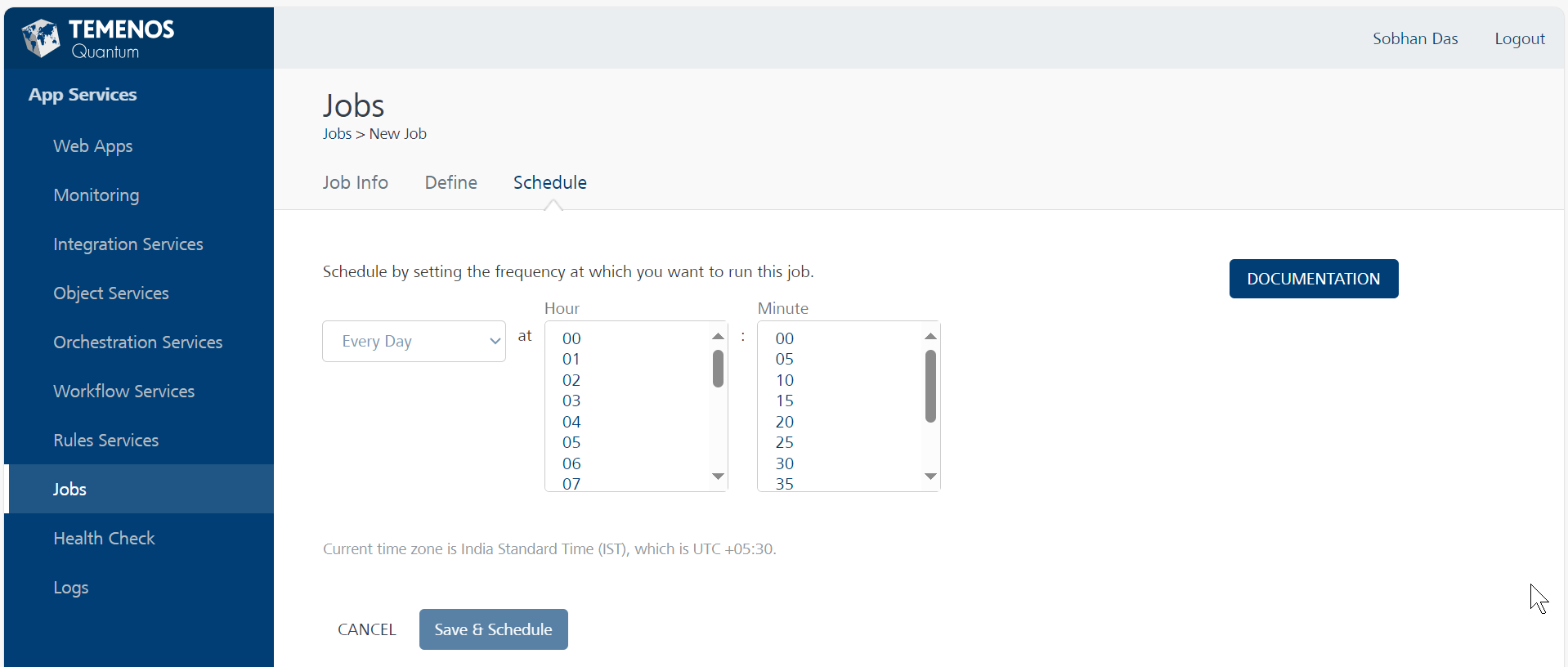Select hour 03 in the Hour list

pos(571,401)
